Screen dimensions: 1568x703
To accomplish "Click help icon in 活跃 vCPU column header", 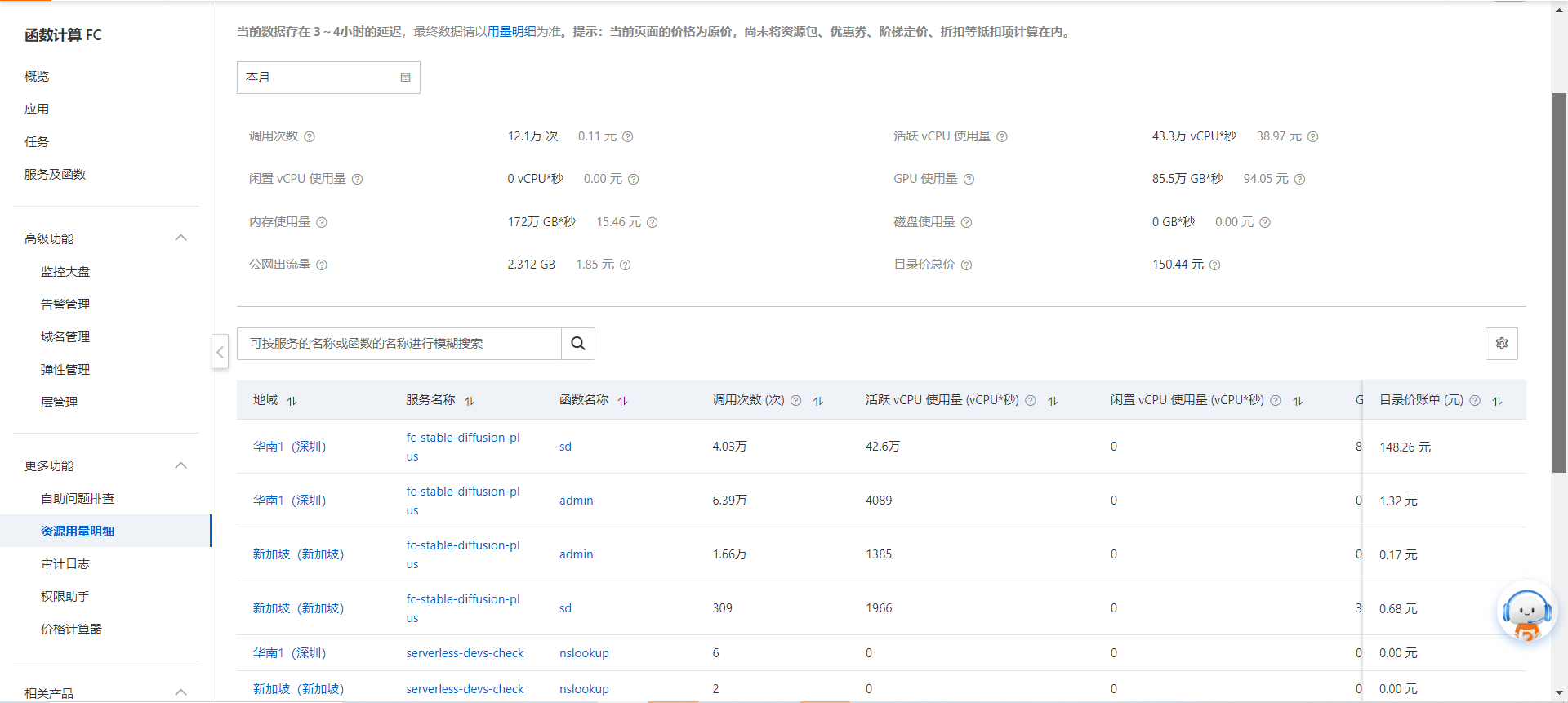I will coord(1031,401).
